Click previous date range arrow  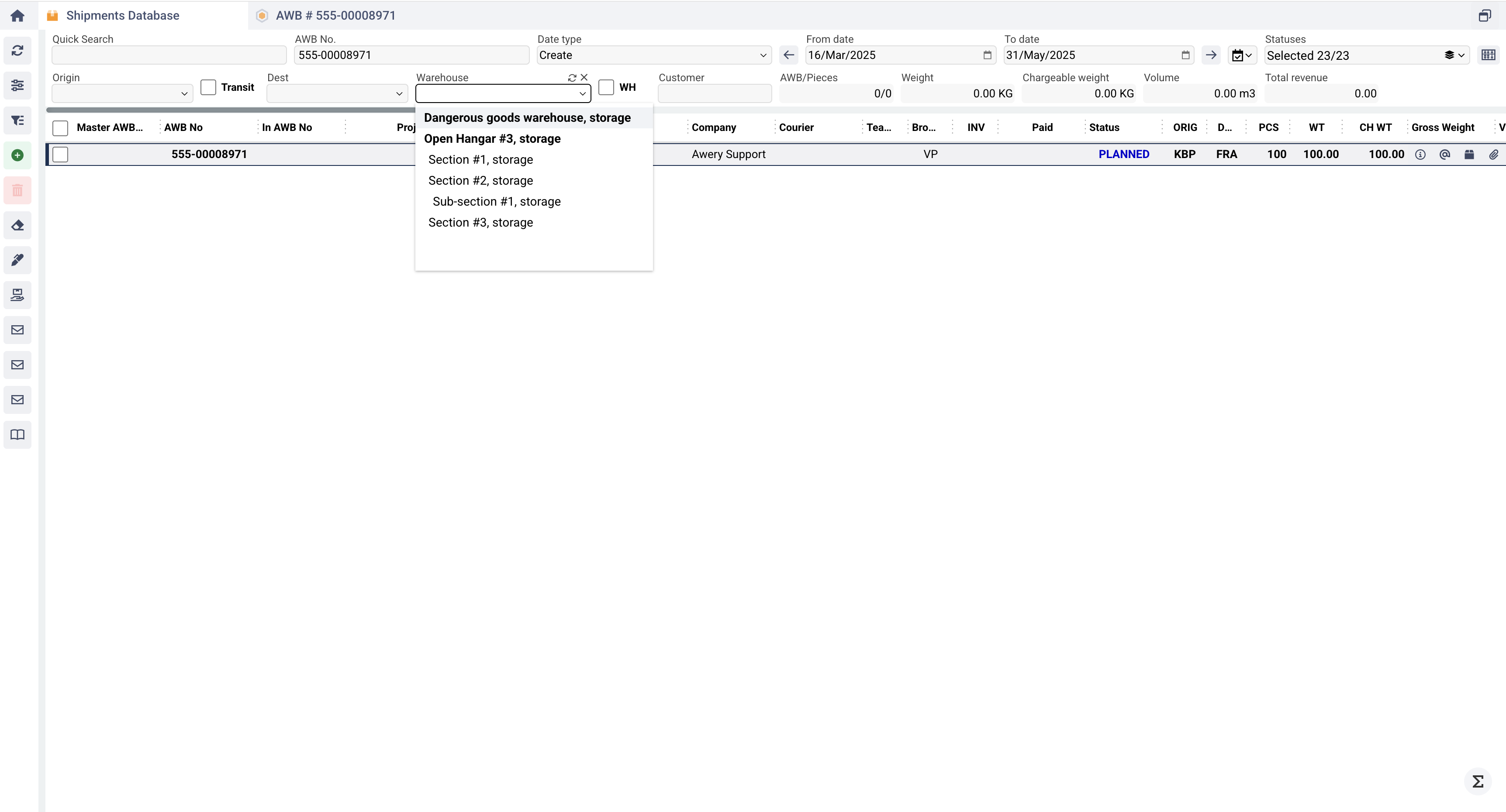(x=789, y=55)
